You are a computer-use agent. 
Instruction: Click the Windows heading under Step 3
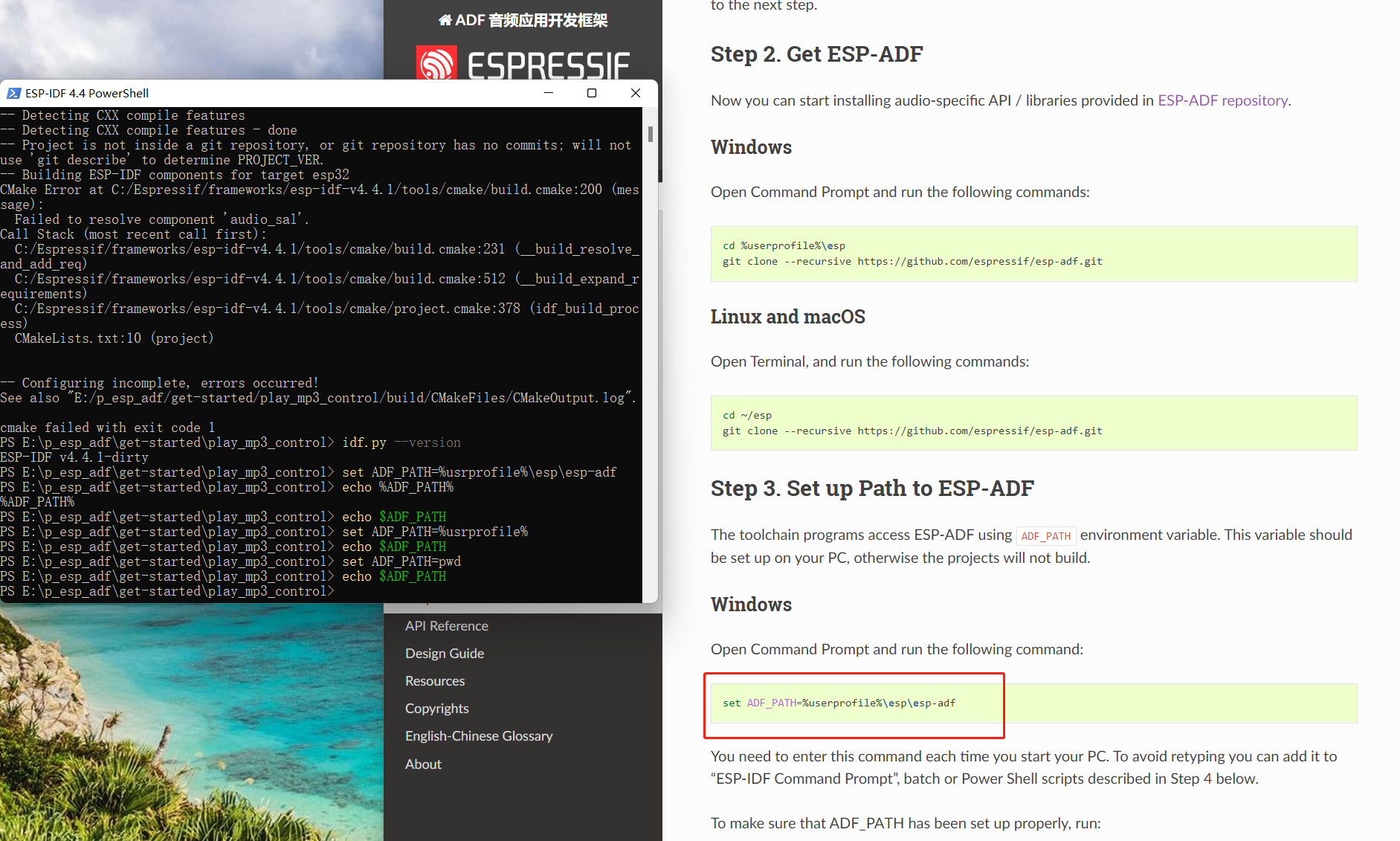[x=751, y=605]
